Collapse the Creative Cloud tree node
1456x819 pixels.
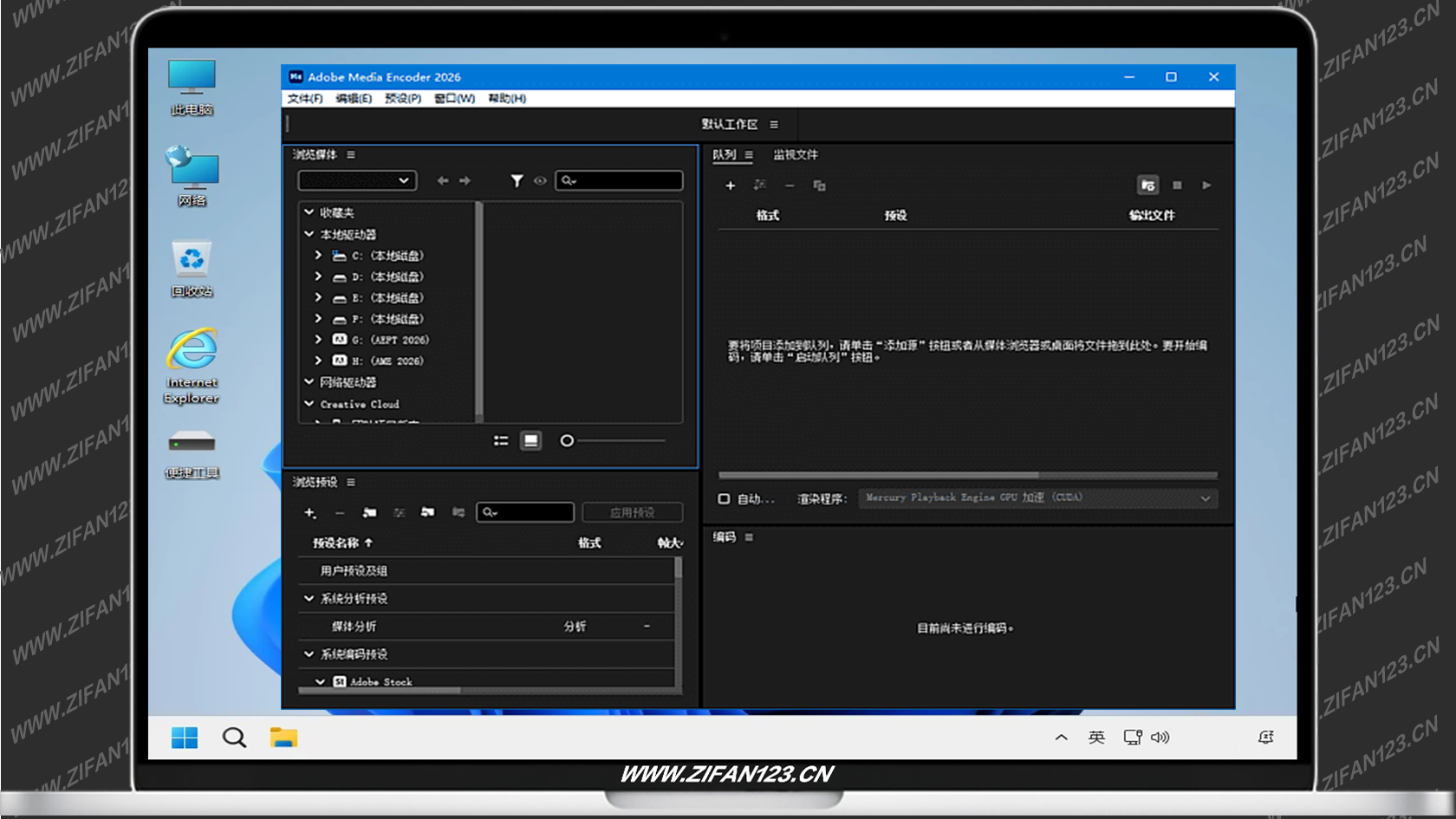coord(309,403)
